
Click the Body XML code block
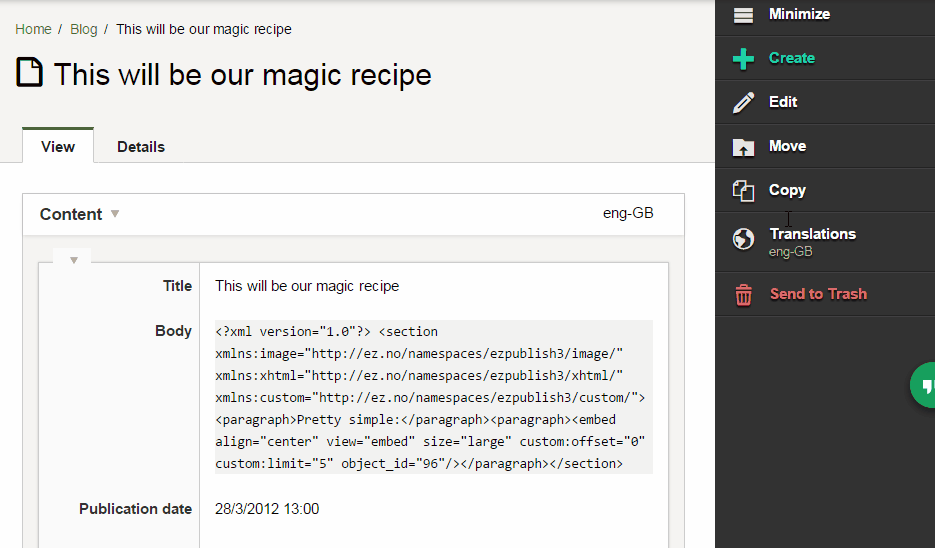coord(434,397)
